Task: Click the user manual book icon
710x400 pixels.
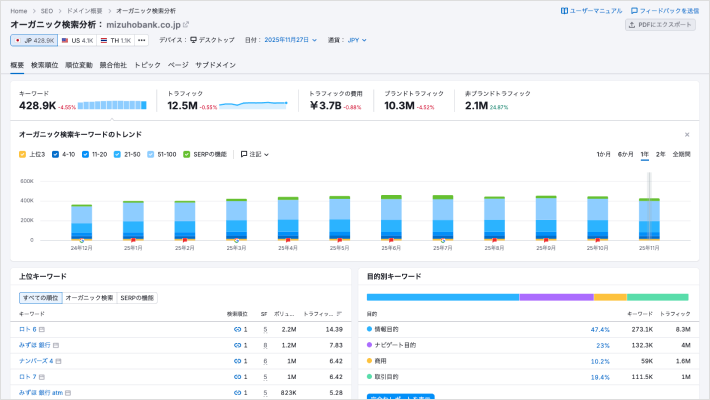Action: (564, 10)
